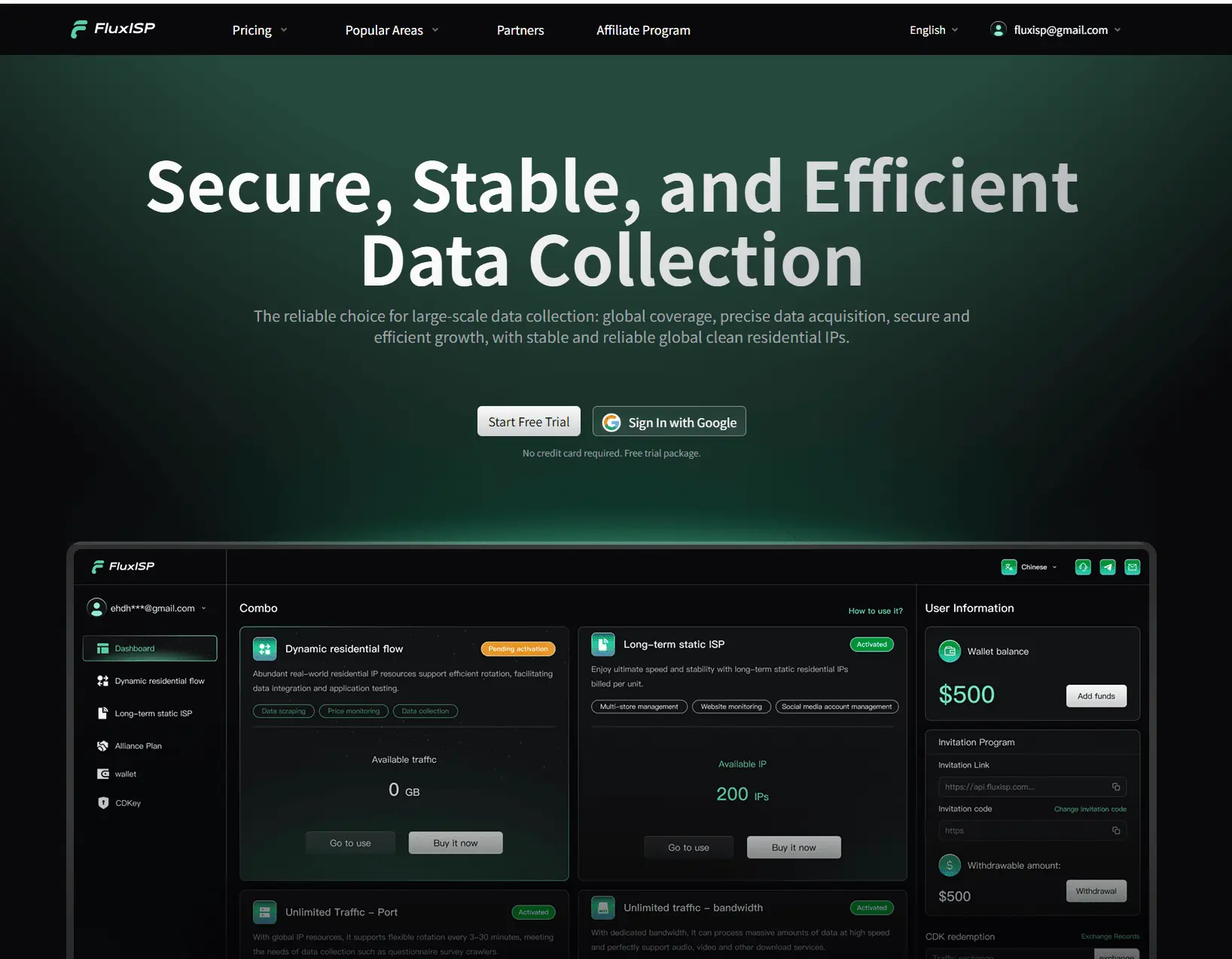Click the sidebar Dynamic residential flow icon
Image resolution: width=1232 pixels, height=959 pixels.
coord(103,681)
